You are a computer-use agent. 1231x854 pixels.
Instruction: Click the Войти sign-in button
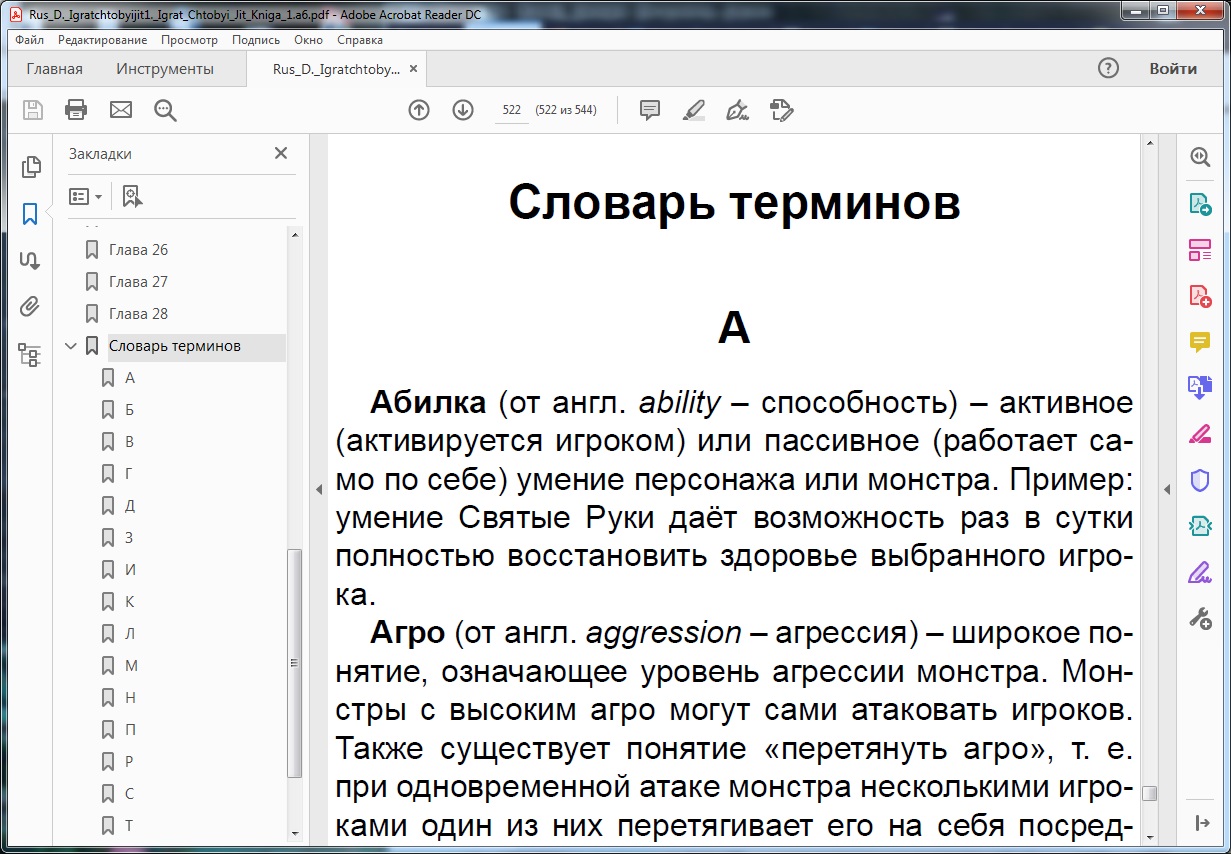(1173, 69)
